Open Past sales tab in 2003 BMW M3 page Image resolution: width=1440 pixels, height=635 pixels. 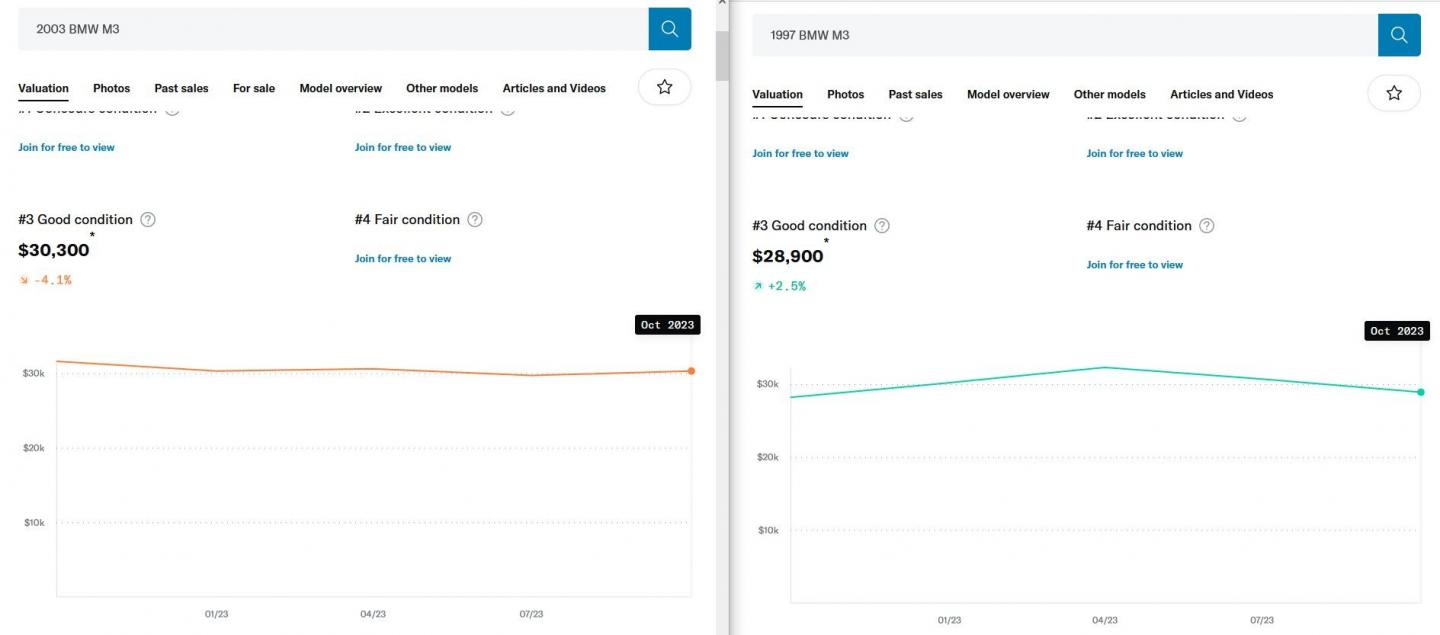click(x=181, y=88)
